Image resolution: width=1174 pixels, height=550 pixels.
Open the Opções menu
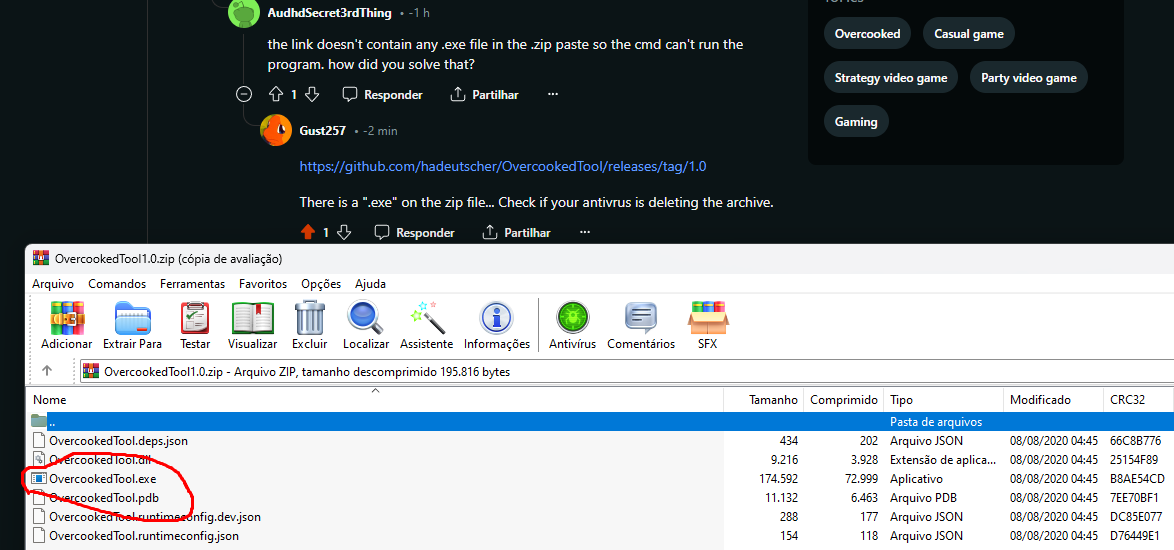pos(321,284)
